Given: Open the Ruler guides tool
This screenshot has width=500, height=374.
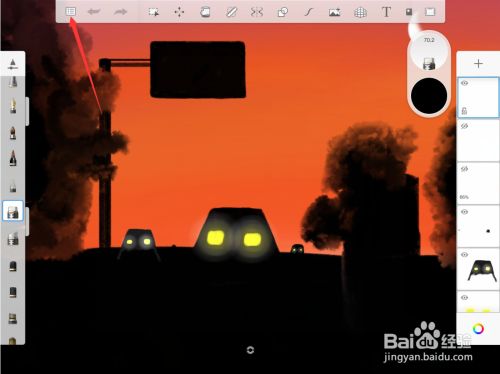Looking at the screenshot, I should [x=231, y=12].
